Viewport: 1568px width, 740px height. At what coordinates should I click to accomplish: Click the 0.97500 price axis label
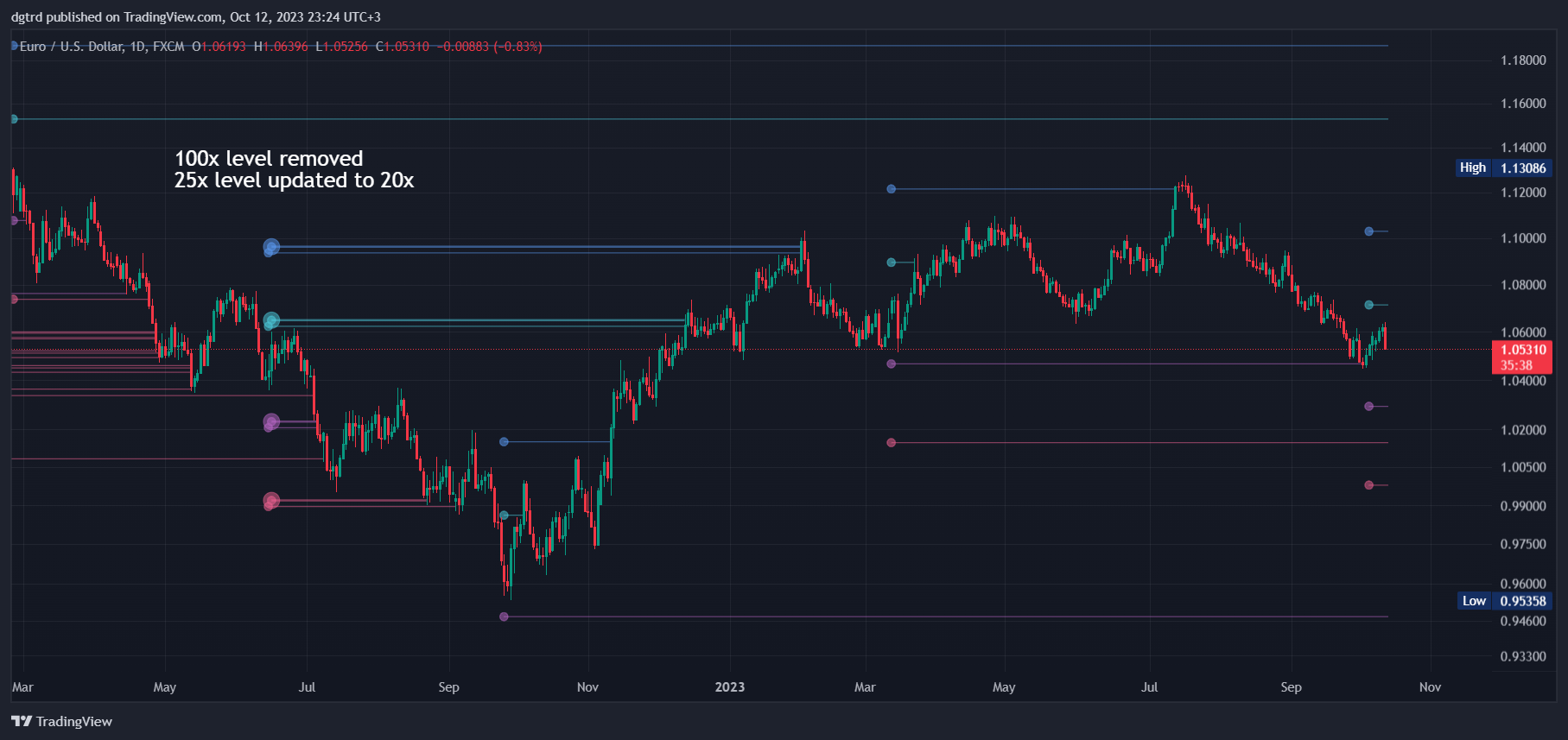[x=1523, y=544]
